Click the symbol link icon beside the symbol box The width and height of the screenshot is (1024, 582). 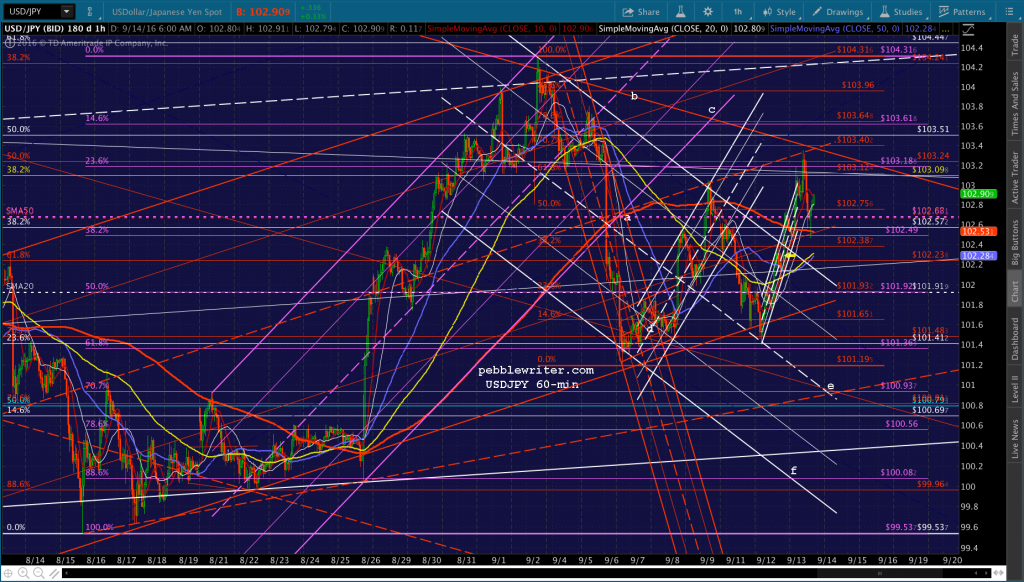pos(89,12)
